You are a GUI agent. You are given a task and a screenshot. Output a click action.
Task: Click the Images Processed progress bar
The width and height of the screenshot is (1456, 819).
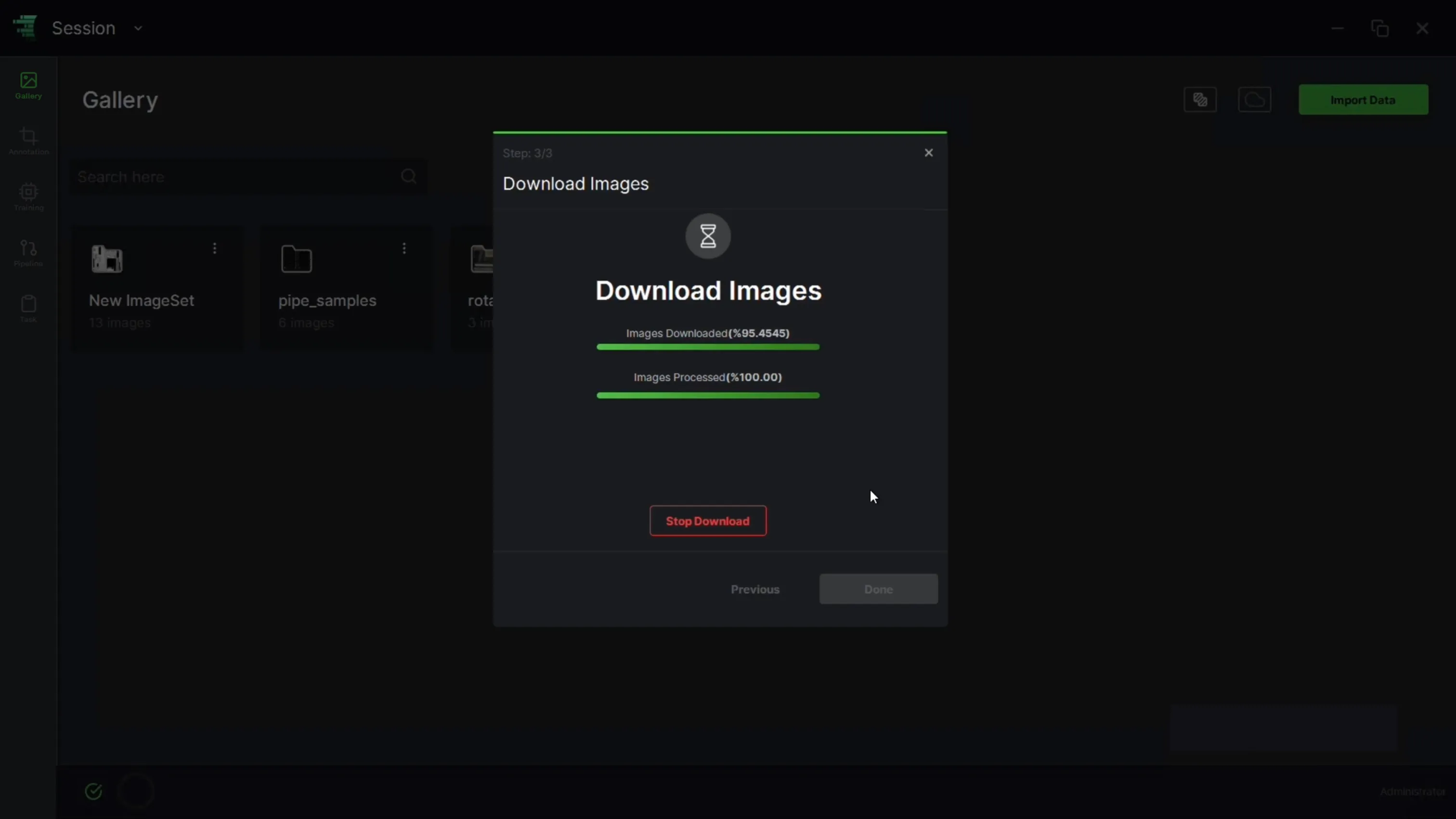click(x=708, y=396)
